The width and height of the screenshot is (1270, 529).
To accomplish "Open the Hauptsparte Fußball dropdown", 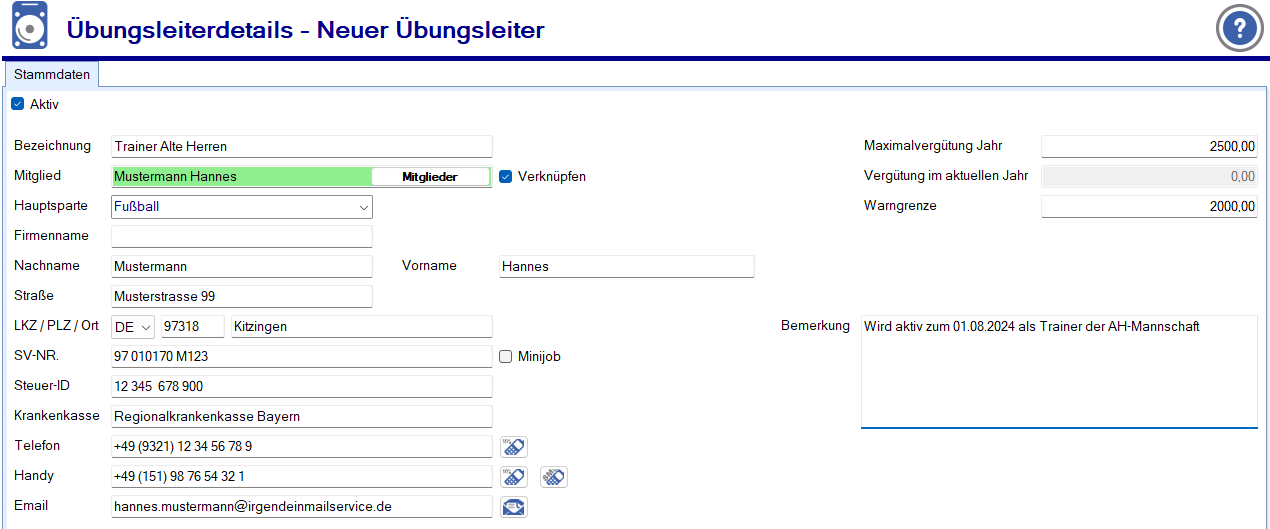I will tap(242, 207).
